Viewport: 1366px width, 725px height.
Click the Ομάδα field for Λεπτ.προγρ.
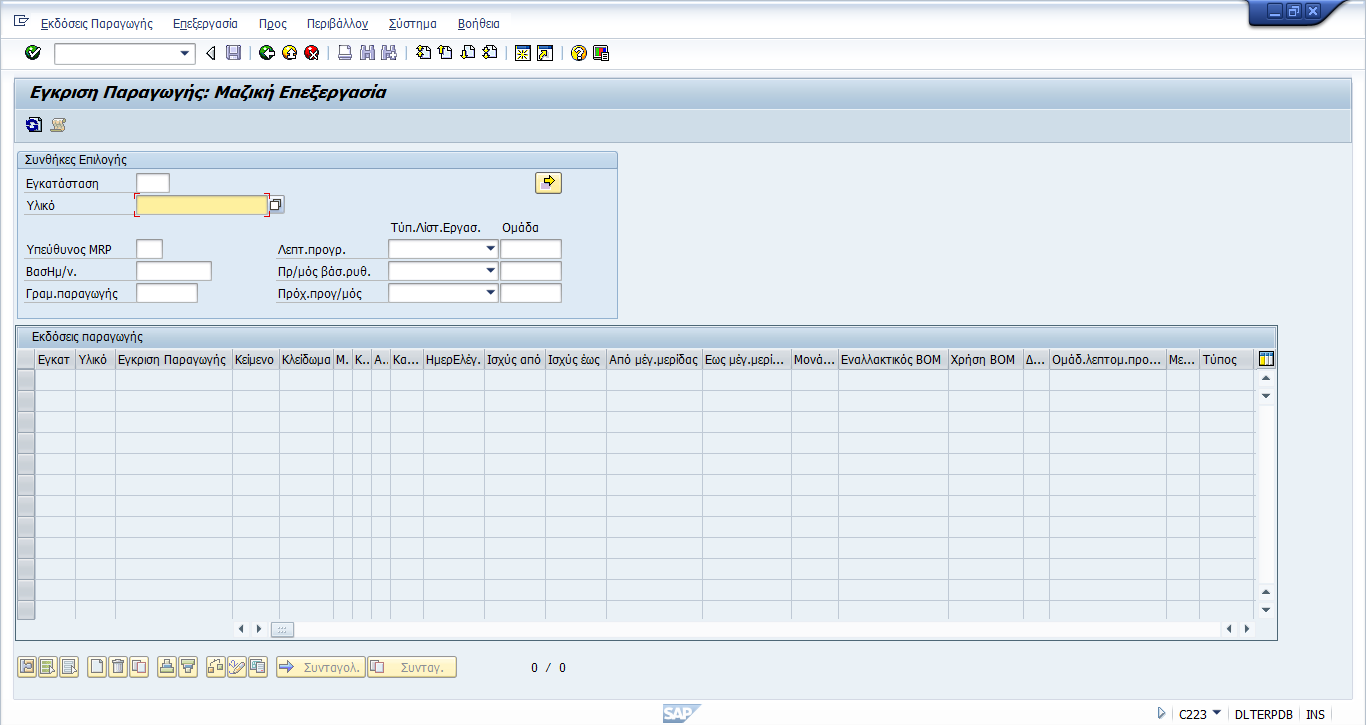click(x=531, y=249)
